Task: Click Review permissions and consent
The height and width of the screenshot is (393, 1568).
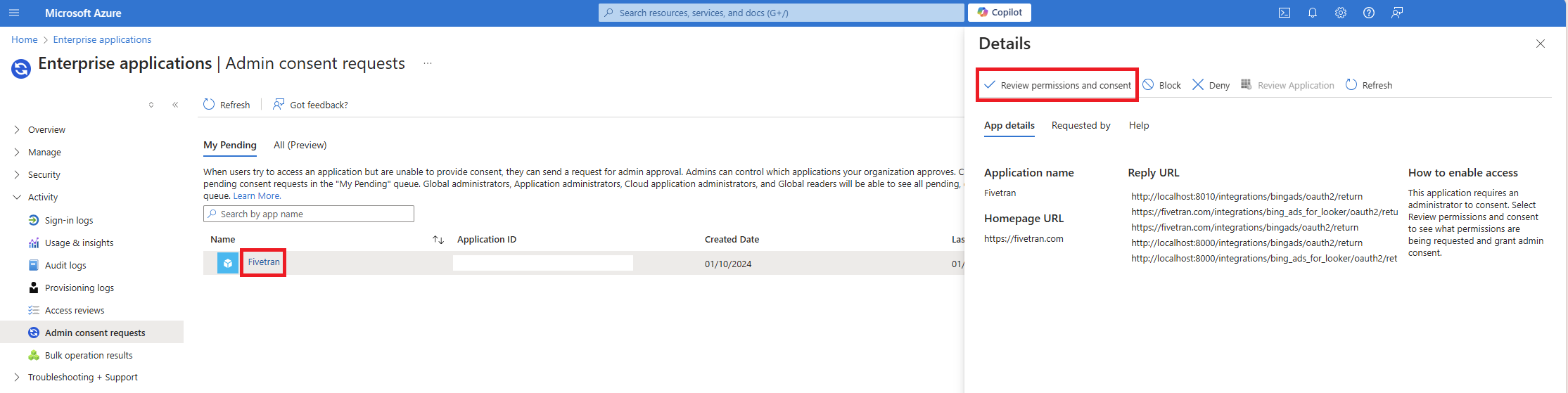Action: [x=1057, y=85]
